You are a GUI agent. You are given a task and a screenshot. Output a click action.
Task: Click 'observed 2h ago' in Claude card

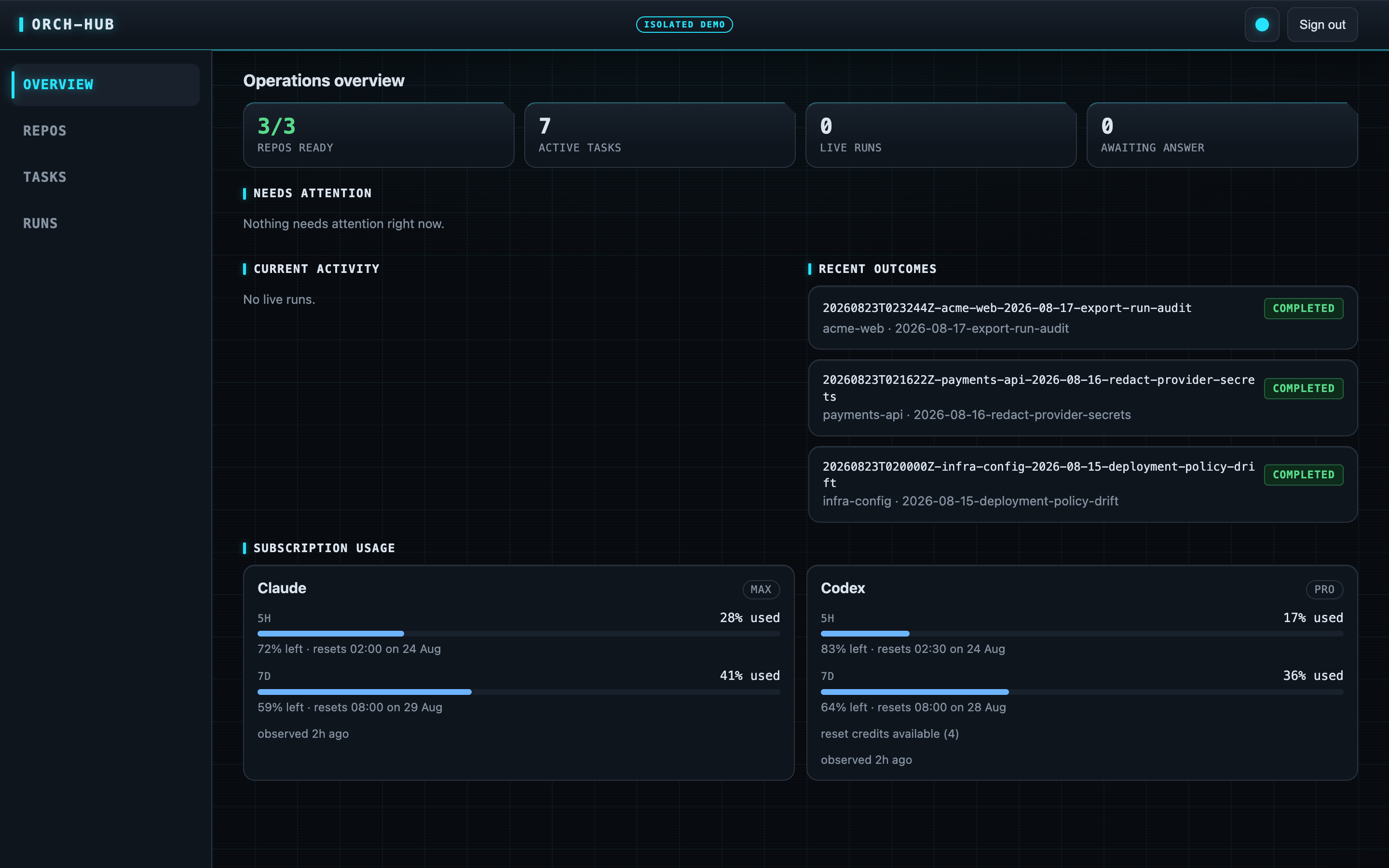click(x=303, y=733)
